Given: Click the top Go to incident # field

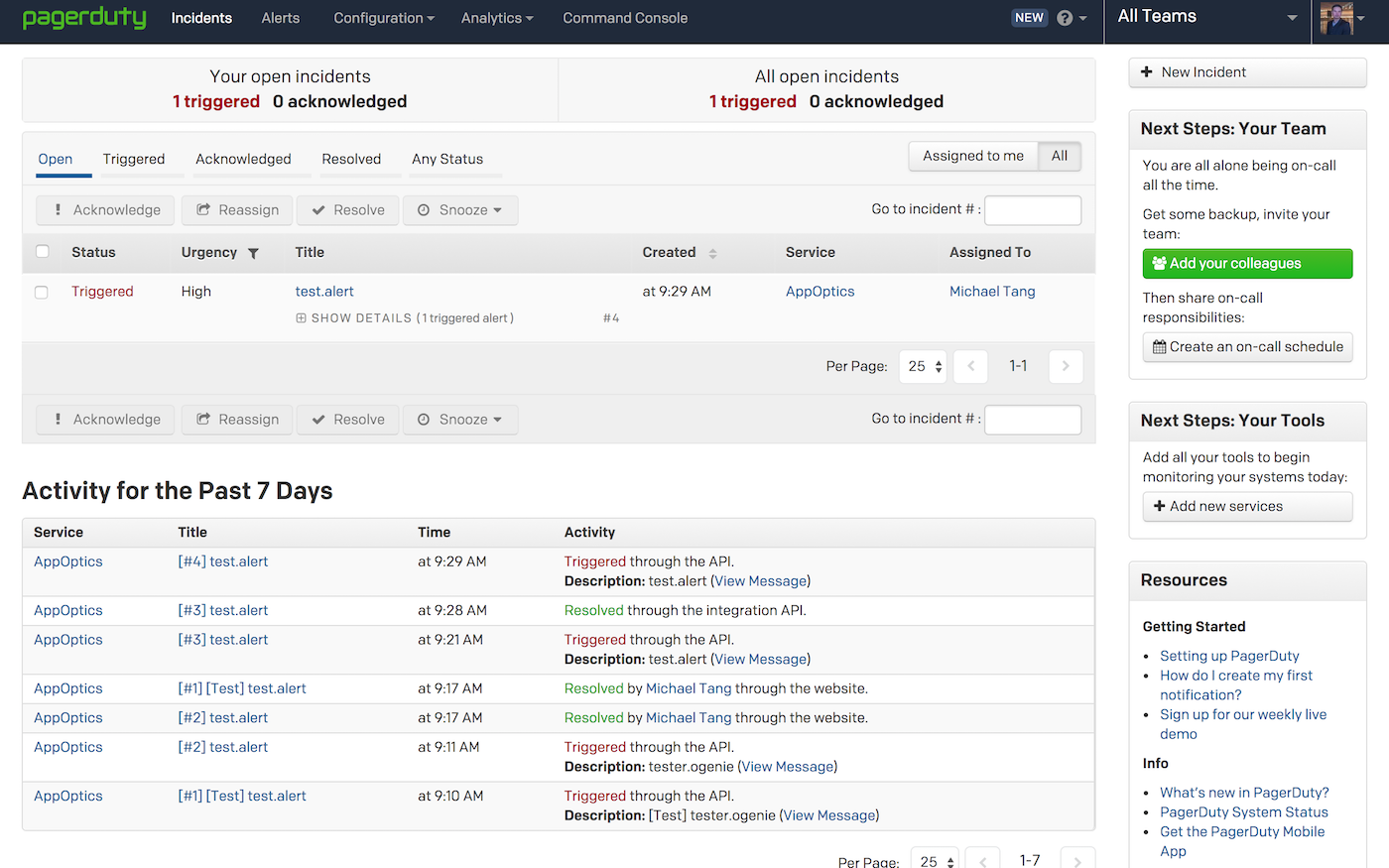Looking at the screenshot, I should (x=1032, y=210).
